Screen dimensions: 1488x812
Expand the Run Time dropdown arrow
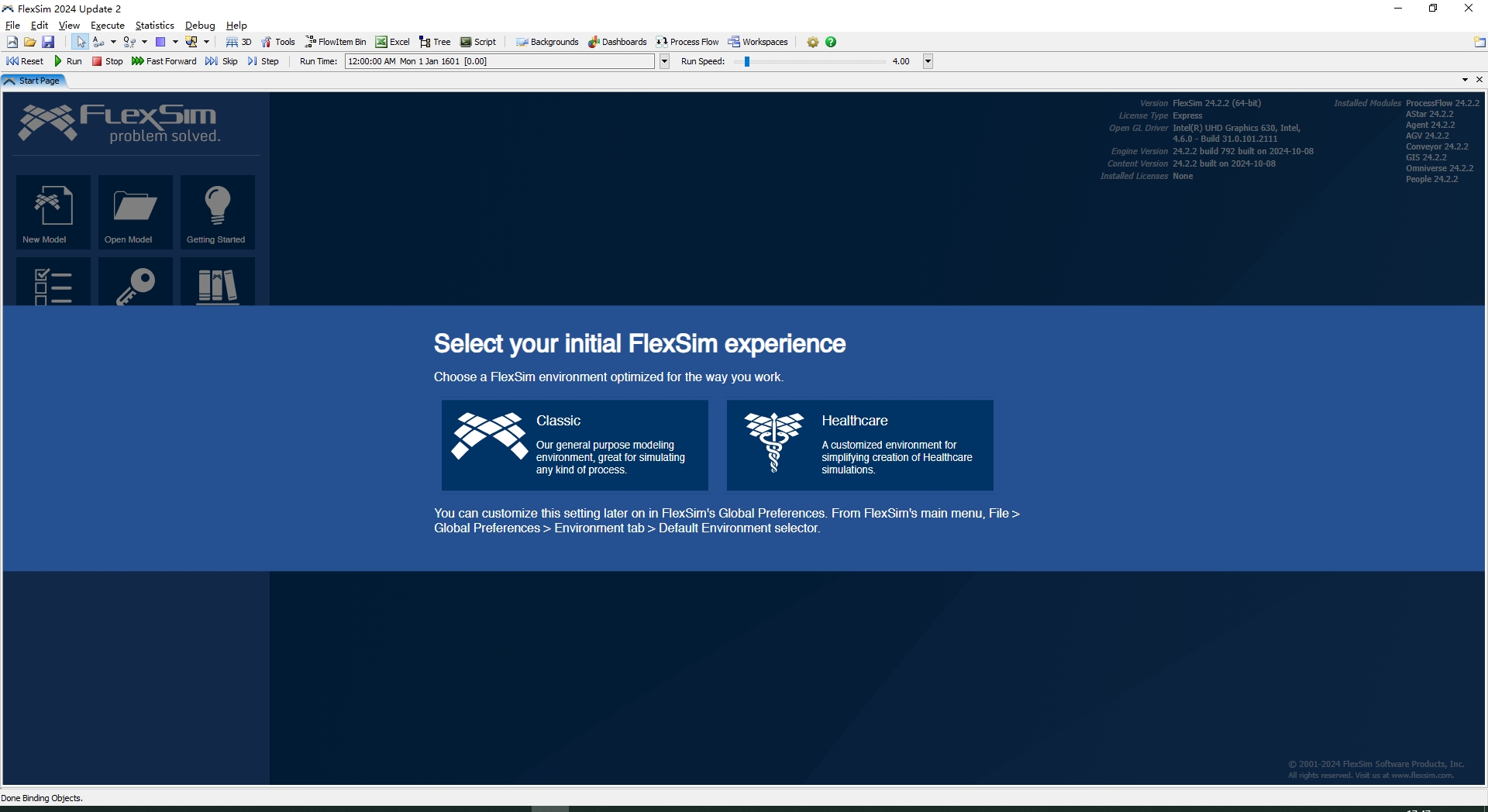click(664, 61)
